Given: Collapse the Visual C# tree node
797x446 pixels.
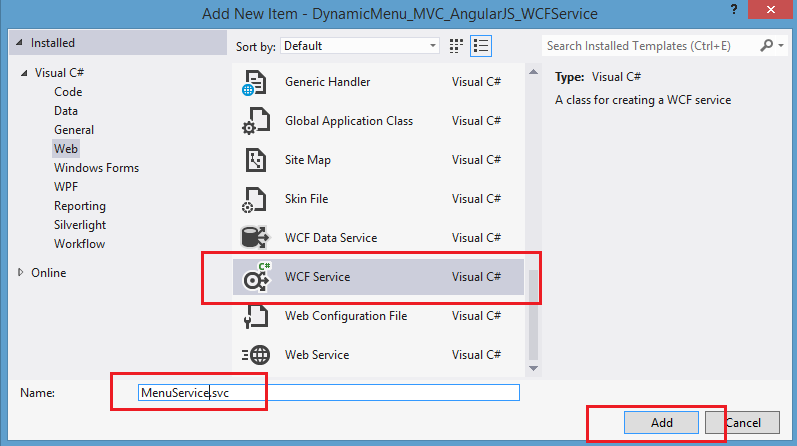Looking at the screenshot, I should 22,73.
